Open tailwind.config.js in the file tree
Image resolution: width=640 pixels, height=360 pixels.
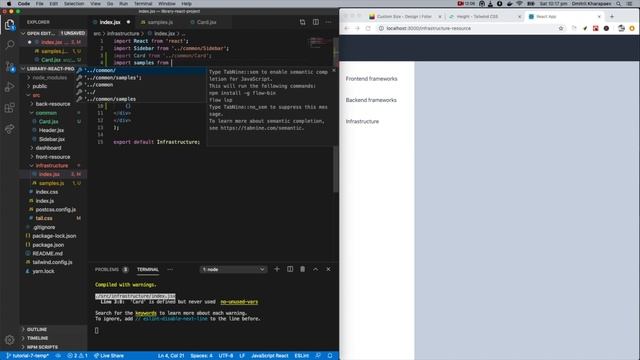52,262
